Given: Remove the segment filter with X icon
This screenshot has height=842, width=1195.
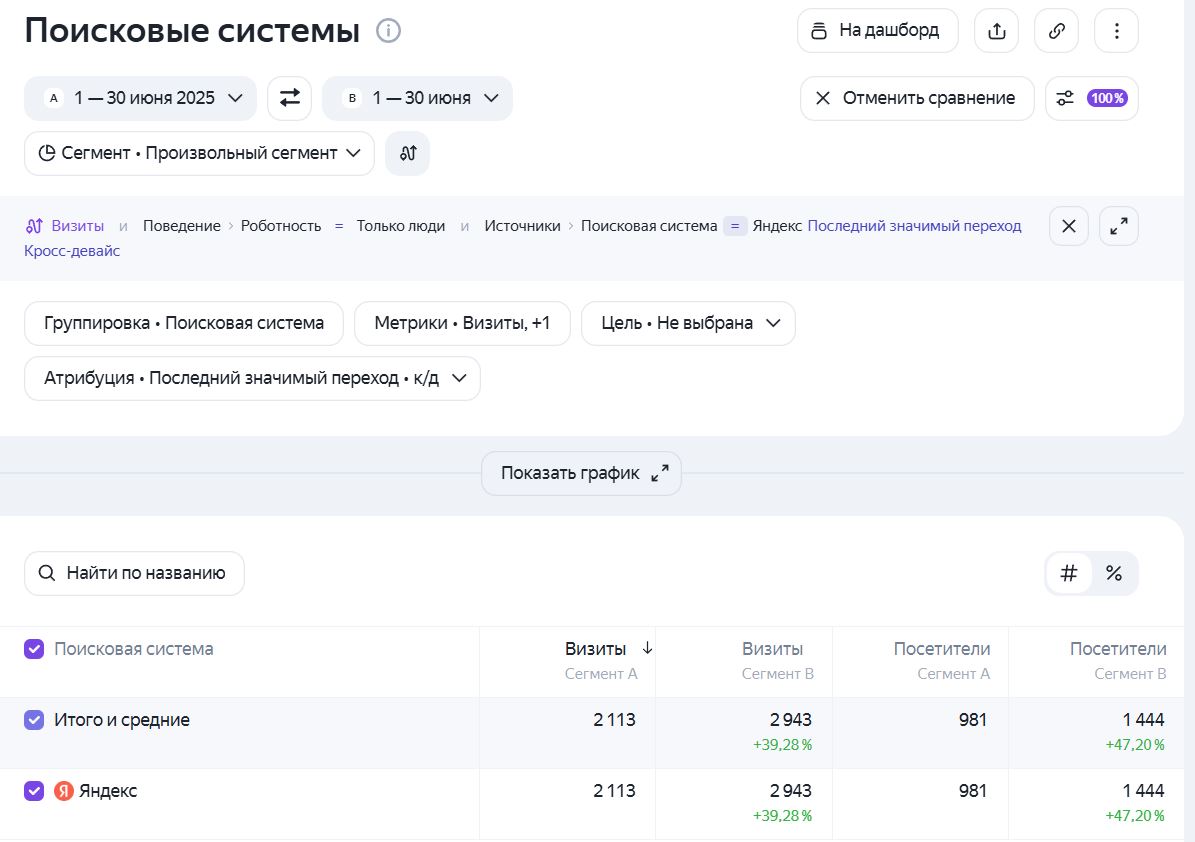Looking at the screenshot, I should 1068,226.
